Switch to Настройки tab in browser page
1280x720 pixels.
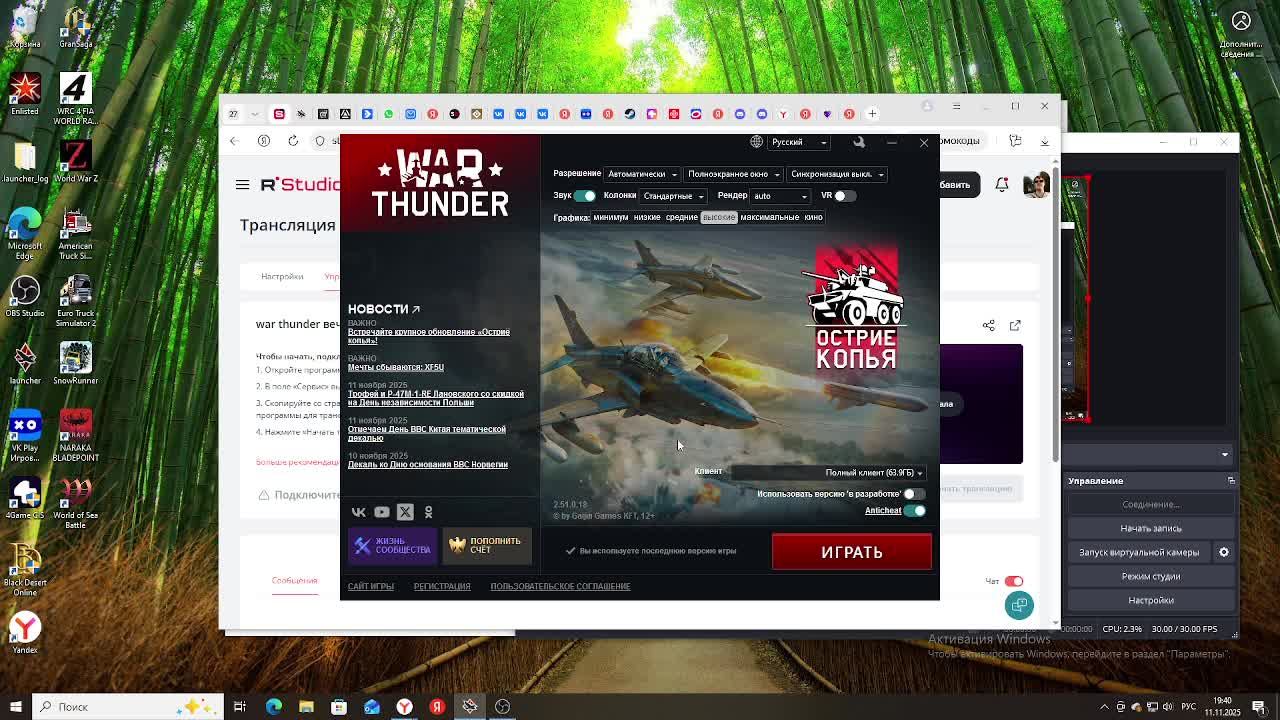(282, 277)
